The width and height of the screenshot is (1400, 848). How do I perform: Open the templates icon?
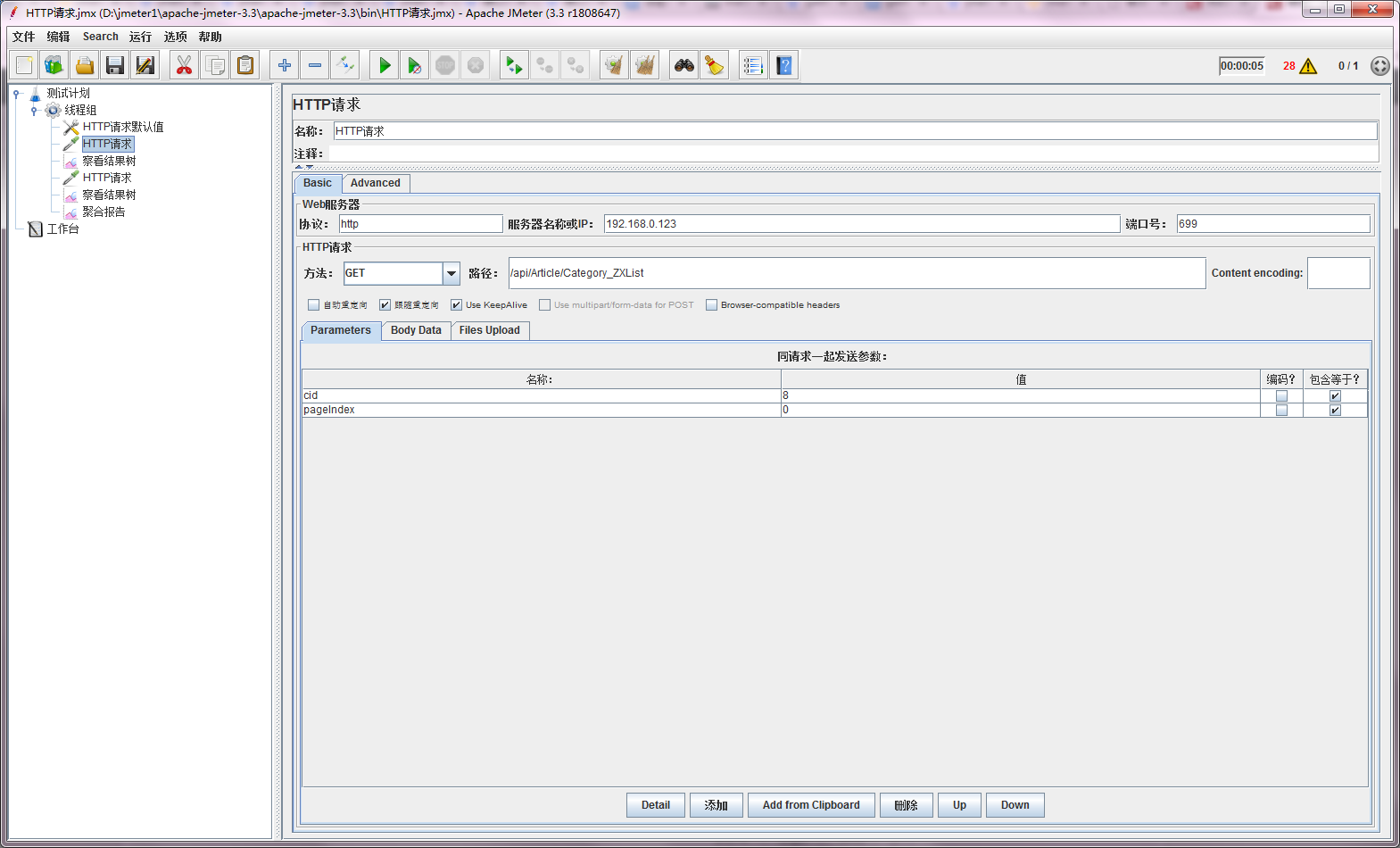click(x=54, y=65)
